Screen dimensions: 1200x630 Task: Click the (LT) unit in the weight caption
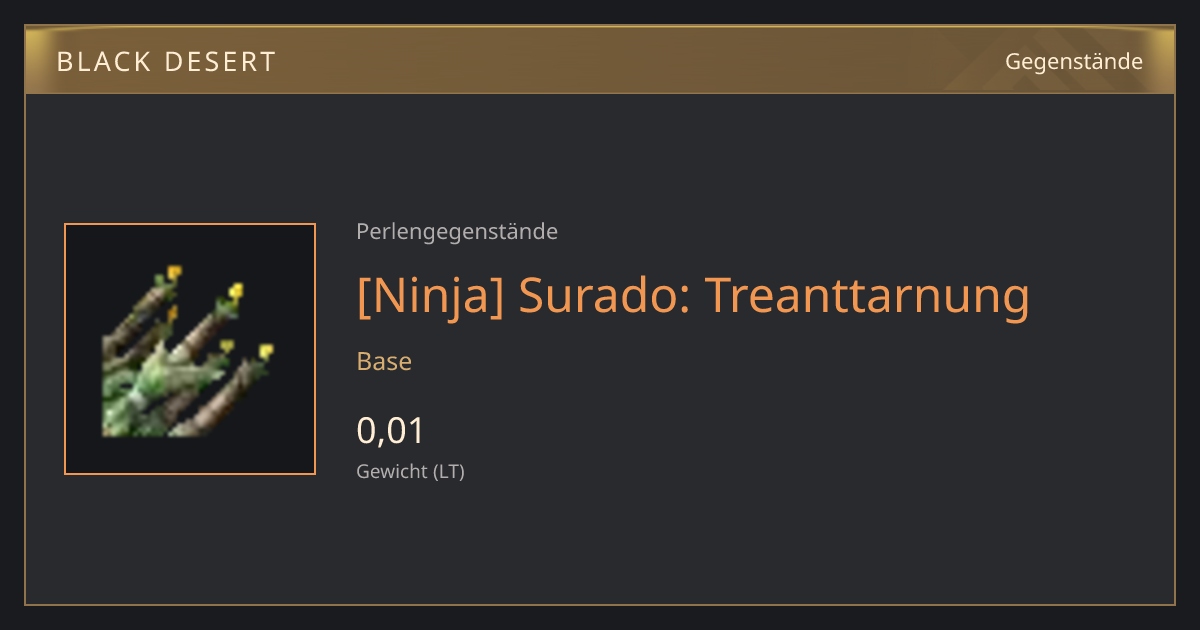[448, 471]
